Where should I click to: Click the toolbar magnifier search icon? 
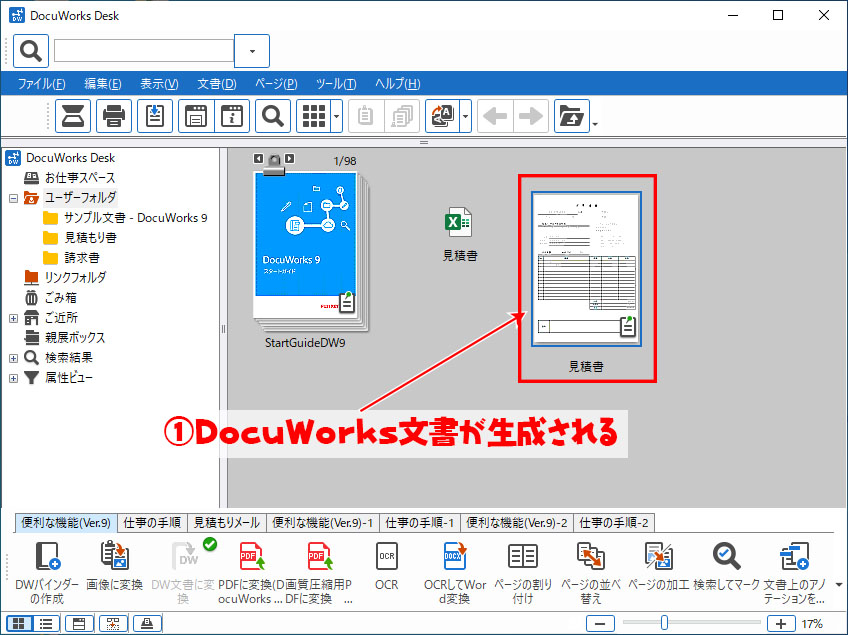[273, 116]
